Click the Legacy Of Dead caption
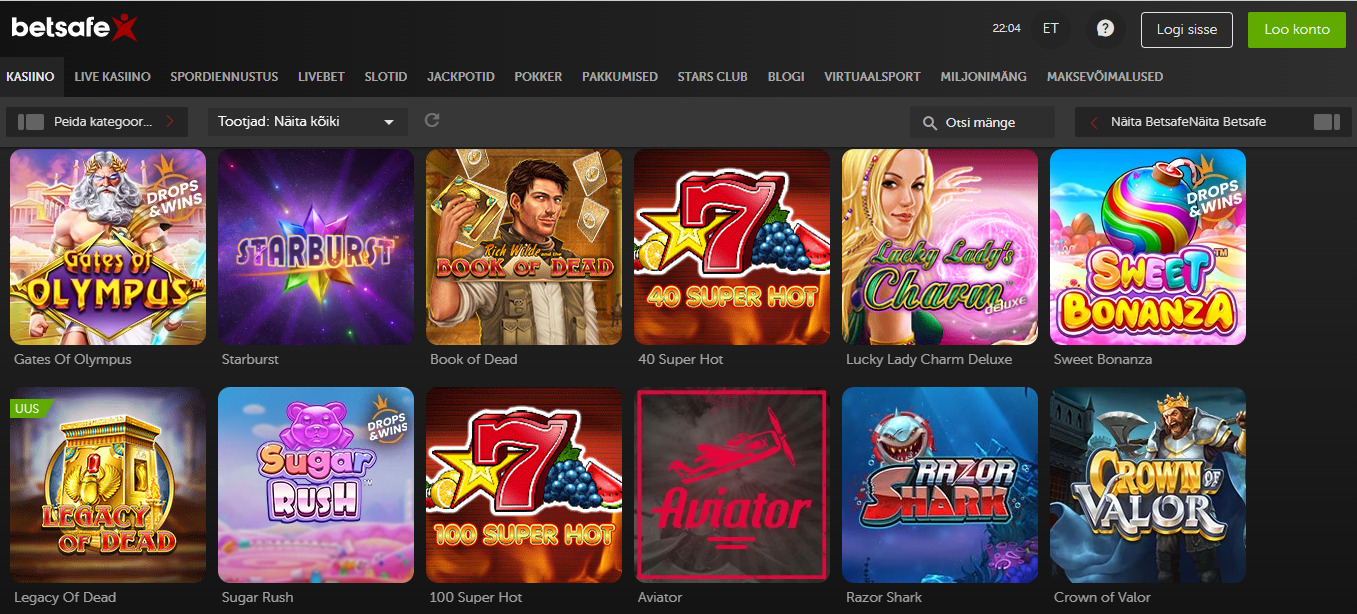 [x=65, y=597]
